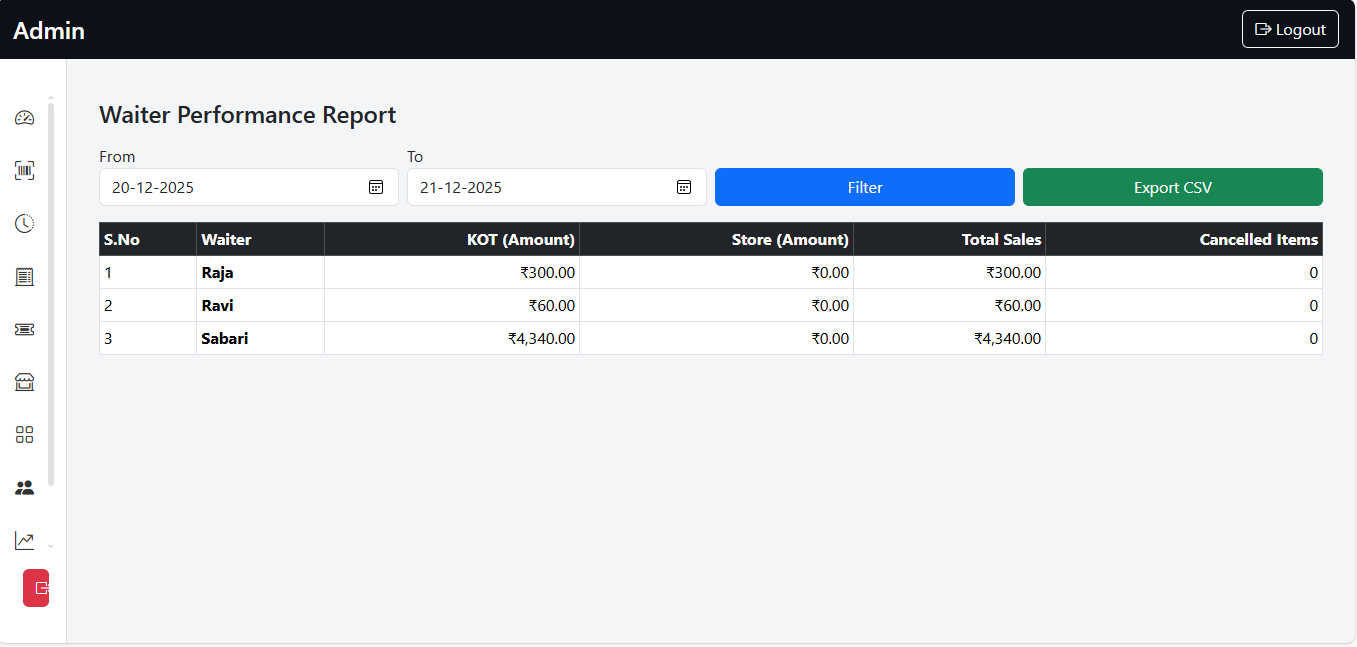This screenshot has height=647, width=1357.
Task: Click the To date input field
Action: [x=540, y=187]
